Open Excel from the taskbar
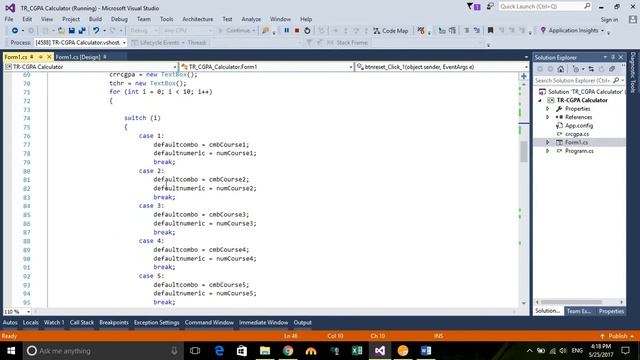This screenshot has width=640, height=360. 357,351
